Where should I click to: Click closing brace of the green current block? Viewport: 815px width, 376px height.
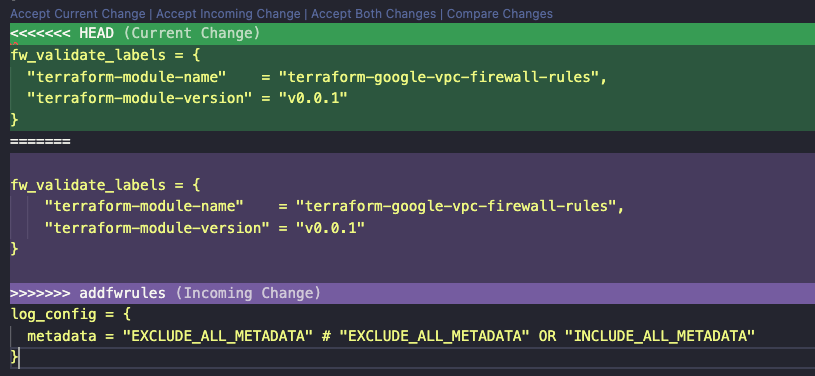(x=14, y=120)
